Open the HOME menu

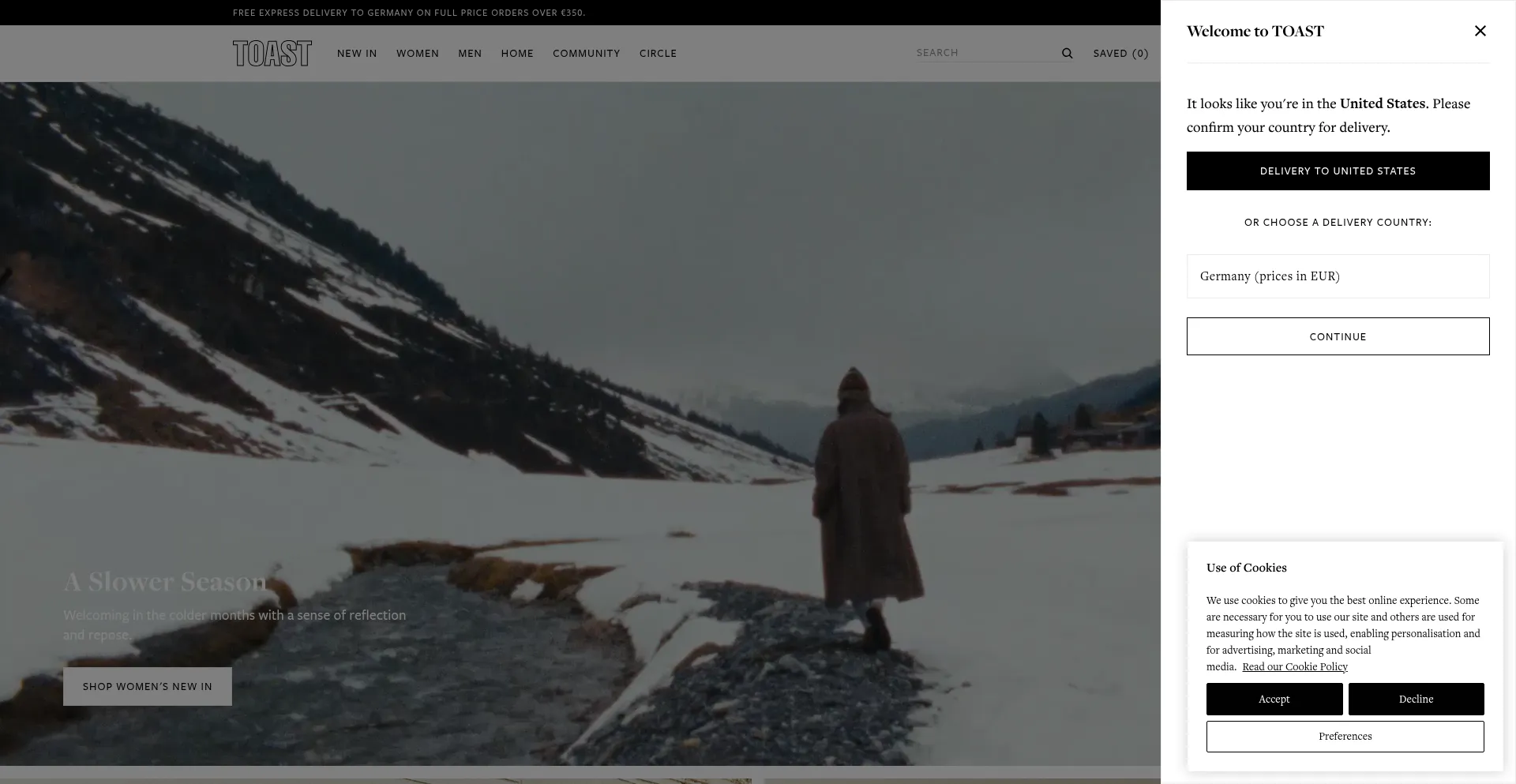[517, 54]
